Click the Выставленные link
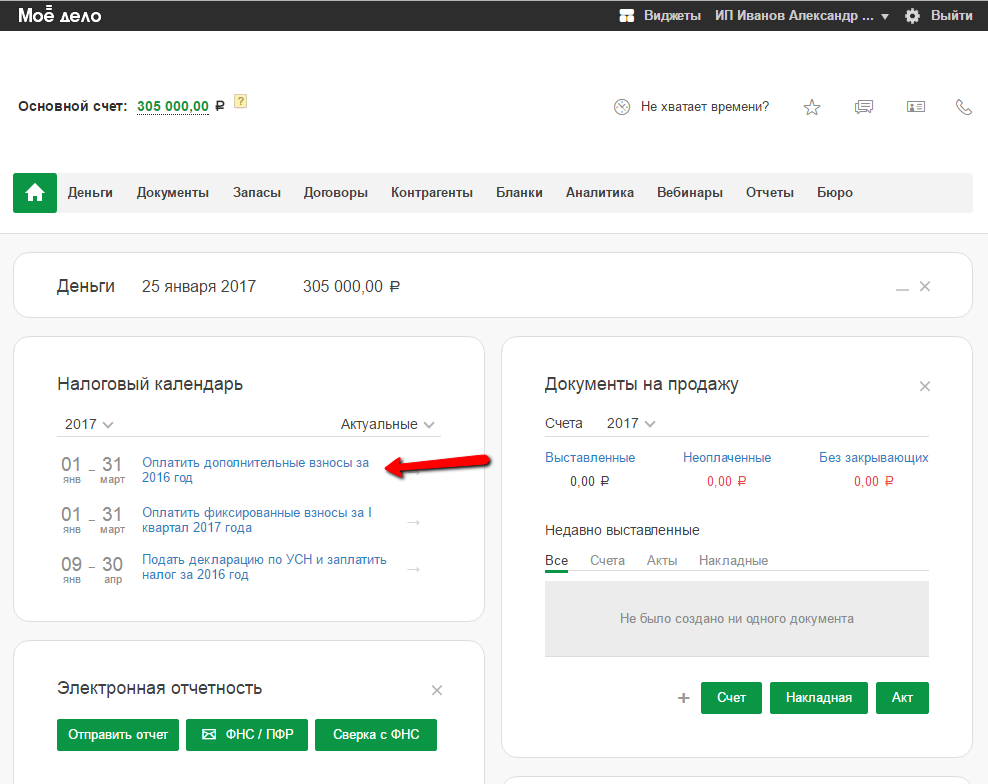Image resolution: width=988 pixels, height=784 pixels. point(590,458)
